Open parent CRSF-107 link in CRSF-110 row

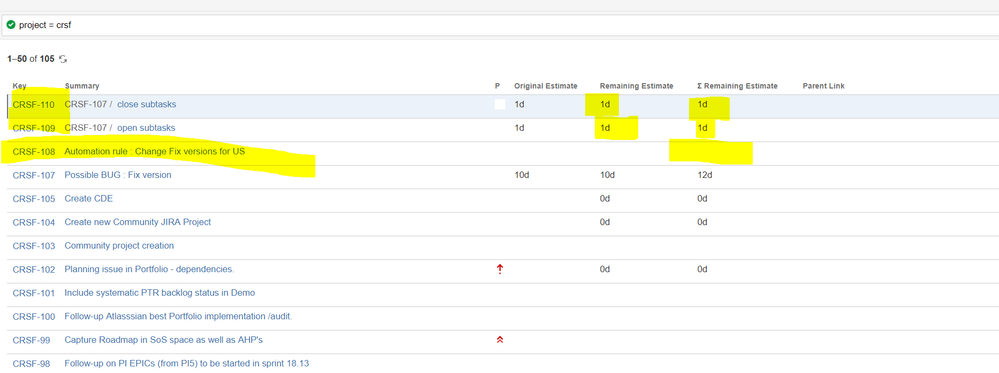pyautogui.click(x=85, y=104)
